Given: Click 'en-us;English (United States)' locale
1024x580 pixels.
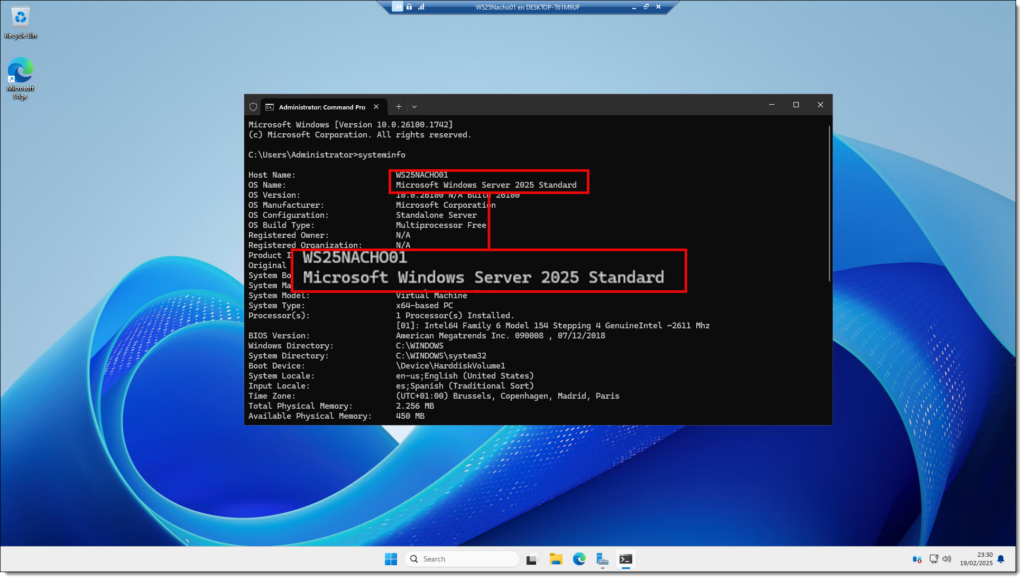Looking at the screenshot, I should coord(466,377).
